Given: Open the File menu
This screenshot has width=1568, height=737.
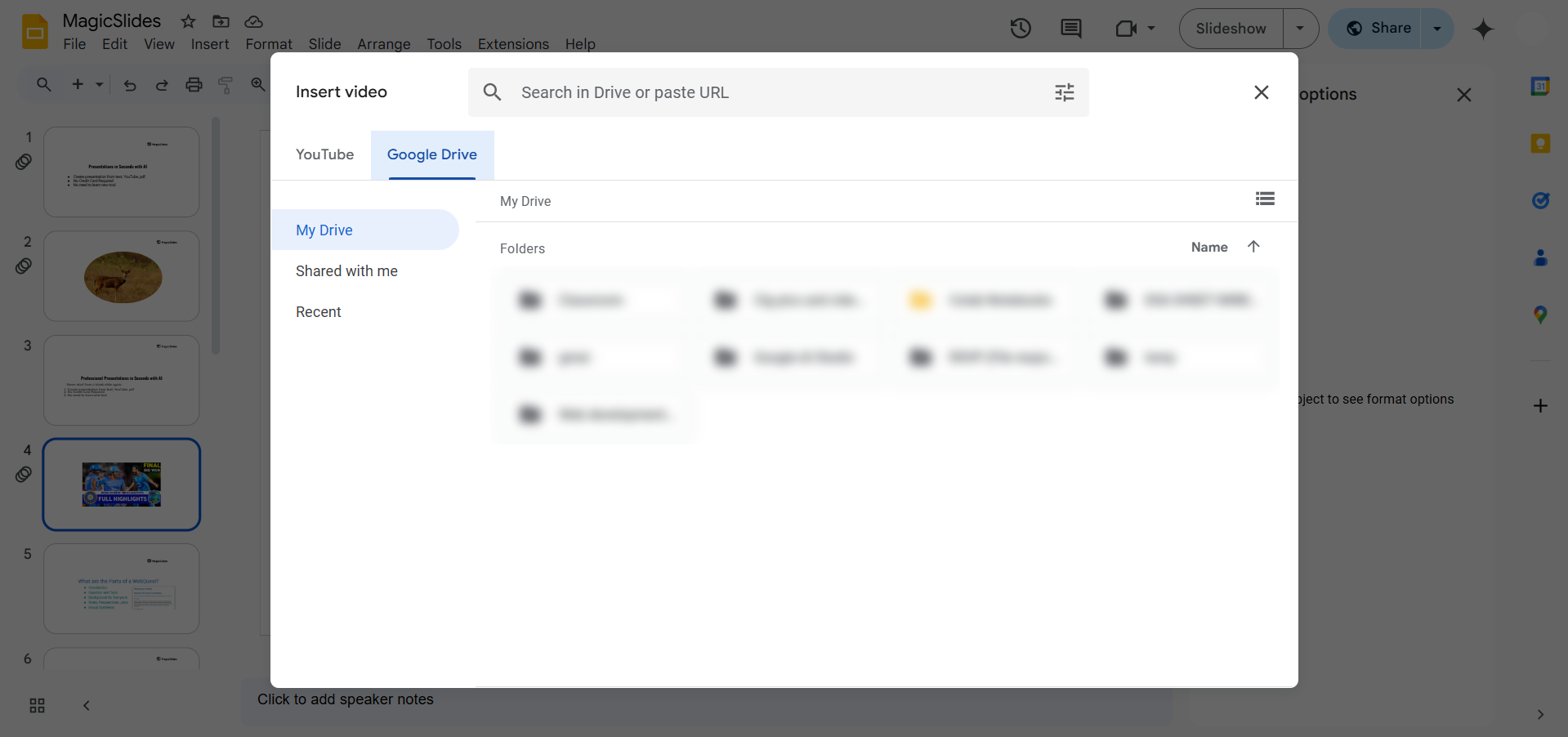Looking at the screenshot, I should coord(74,44).
